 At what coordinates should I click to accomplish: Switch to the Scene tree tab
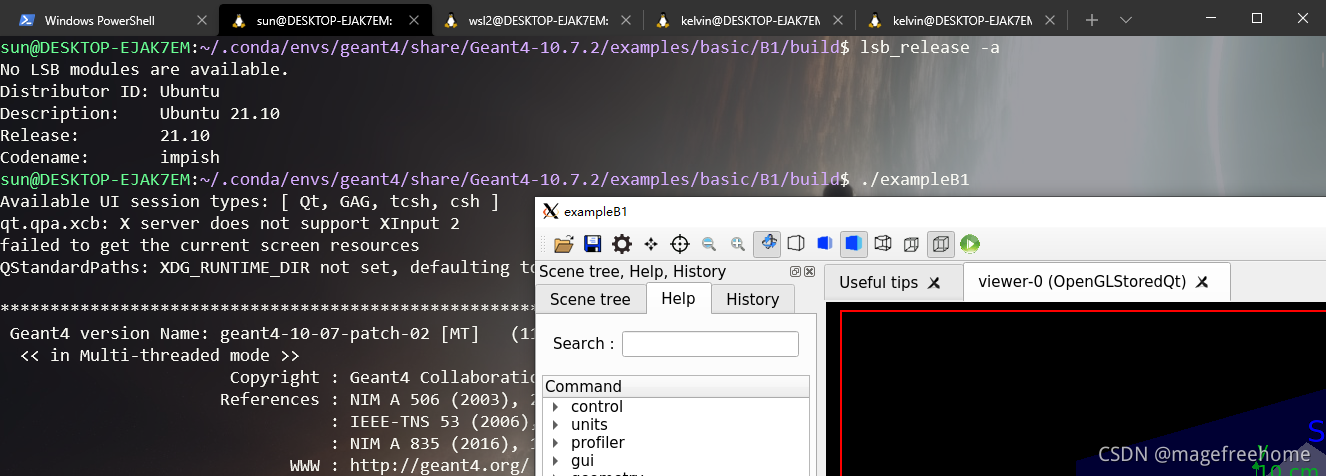pyautogui.click(x=590, y=299)
